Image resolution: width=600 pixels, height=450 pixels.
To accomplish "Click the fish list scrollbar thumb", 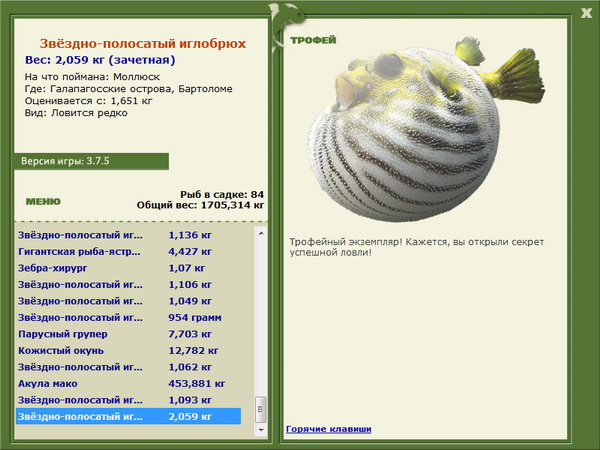I will pyautogui.click(x=261, y=409).
